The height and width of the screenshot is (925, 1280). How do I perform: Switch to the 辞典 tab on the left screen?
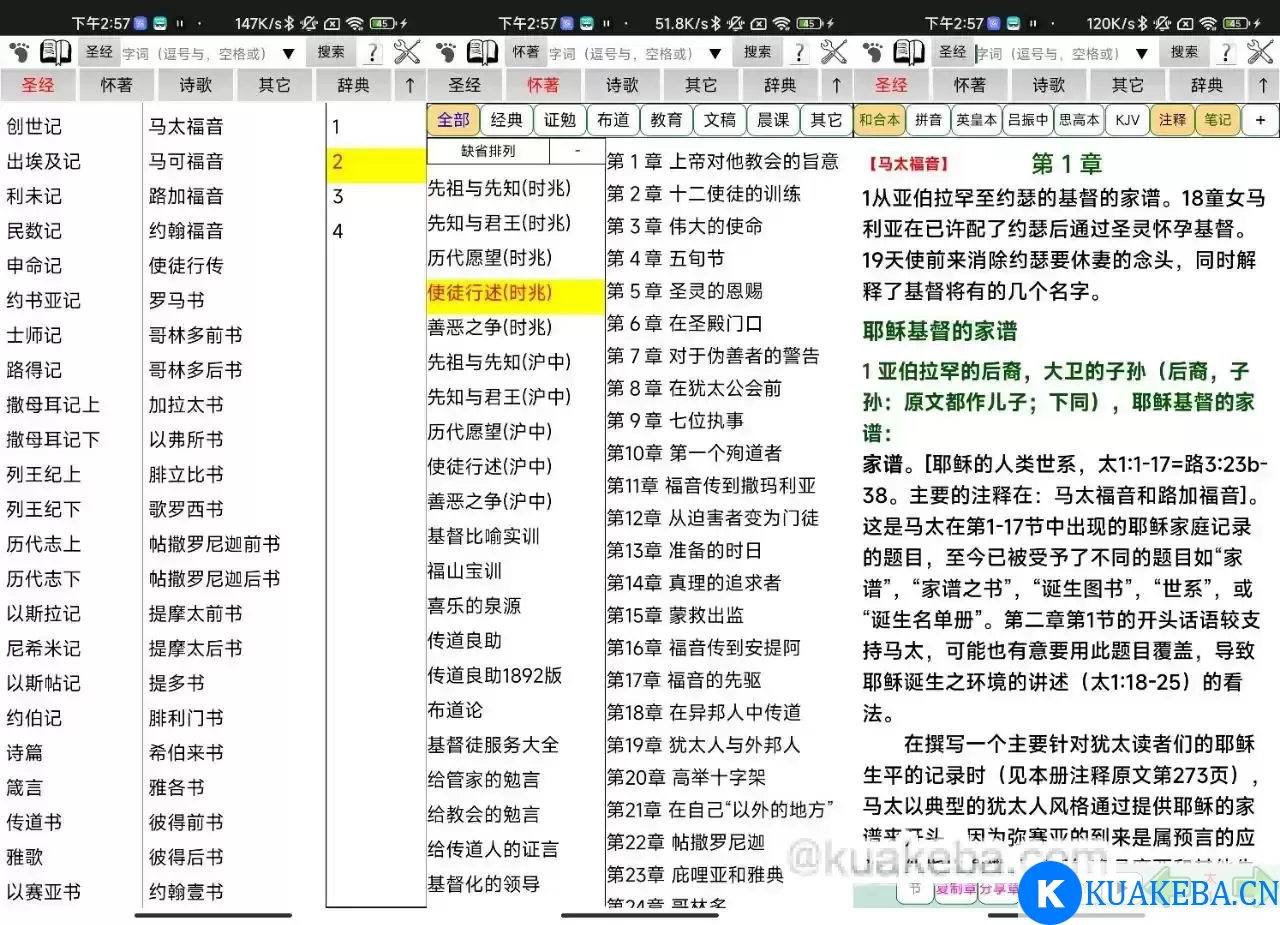pyautogui.click(x=354, y=86)
